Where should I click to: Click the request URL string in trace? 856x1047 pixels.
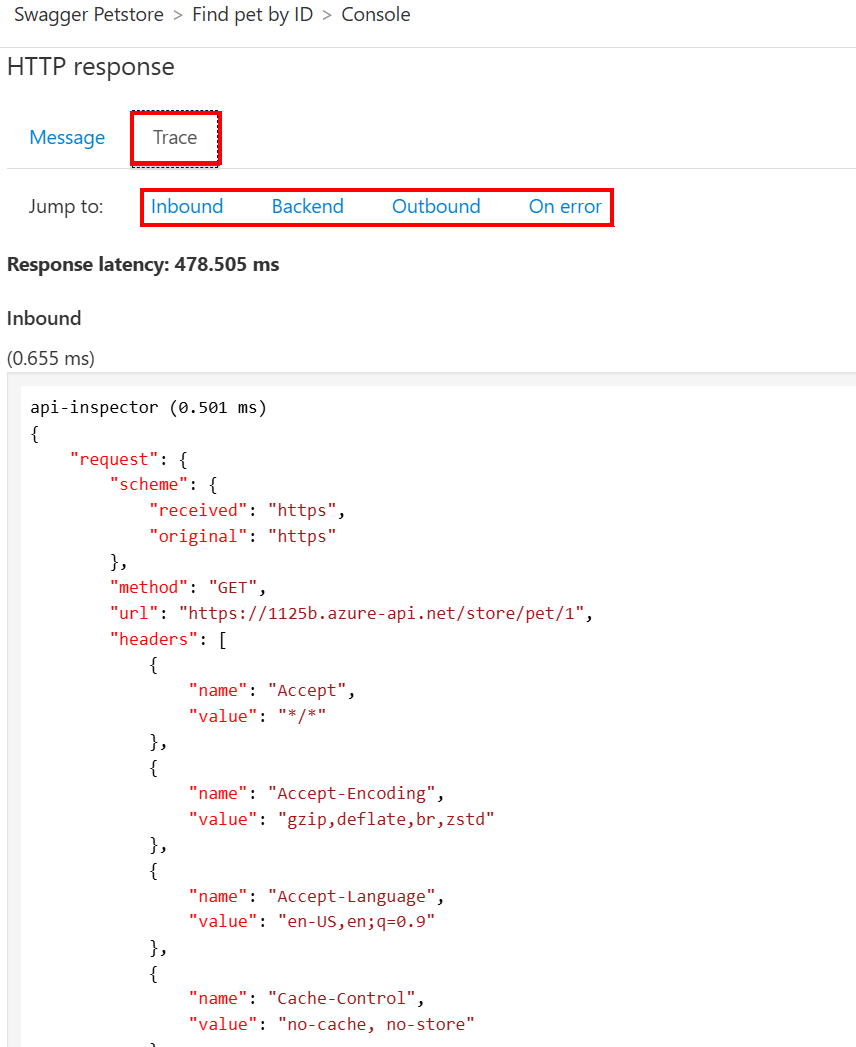click(x=386, y=613)
